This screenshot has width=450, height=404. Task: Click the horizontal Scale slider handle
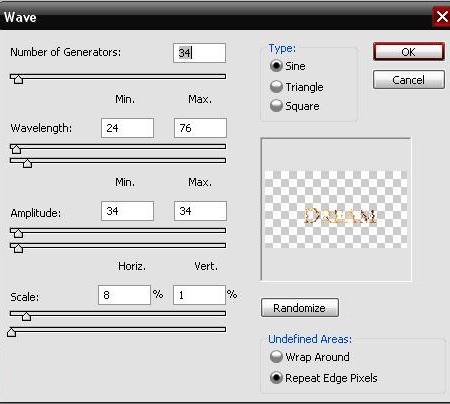click(26, 316)
